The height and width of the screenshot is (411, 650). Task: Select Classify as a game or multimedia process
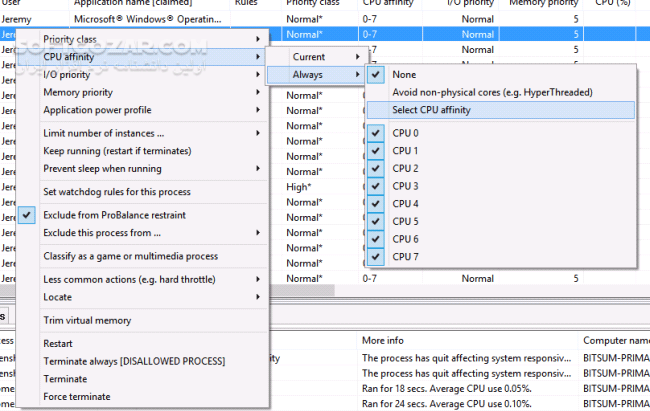pos(130,256)
